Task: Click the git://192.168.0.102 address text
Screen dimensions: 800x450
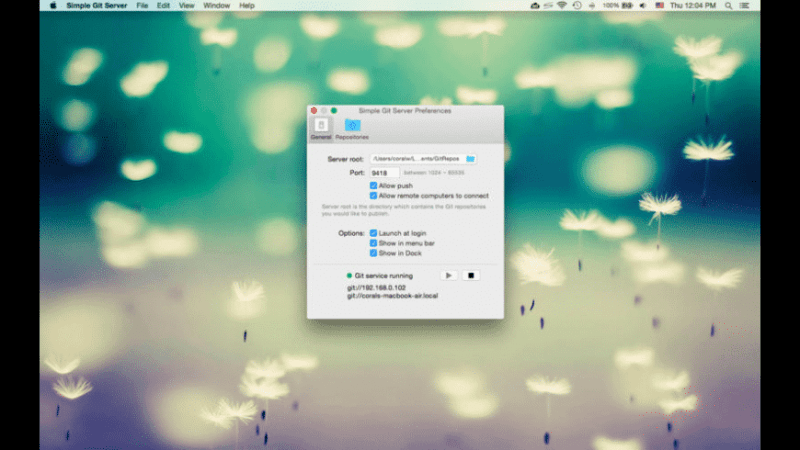Action: (x=377, y=288)
